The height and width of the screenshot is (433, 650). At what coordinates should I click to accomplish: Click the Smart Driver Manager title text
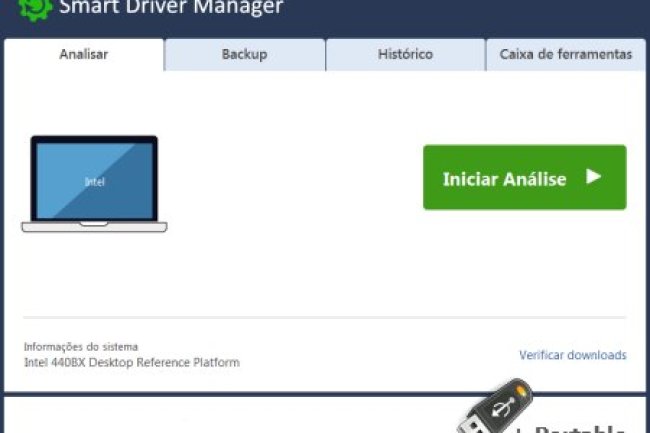coord(170,9)
